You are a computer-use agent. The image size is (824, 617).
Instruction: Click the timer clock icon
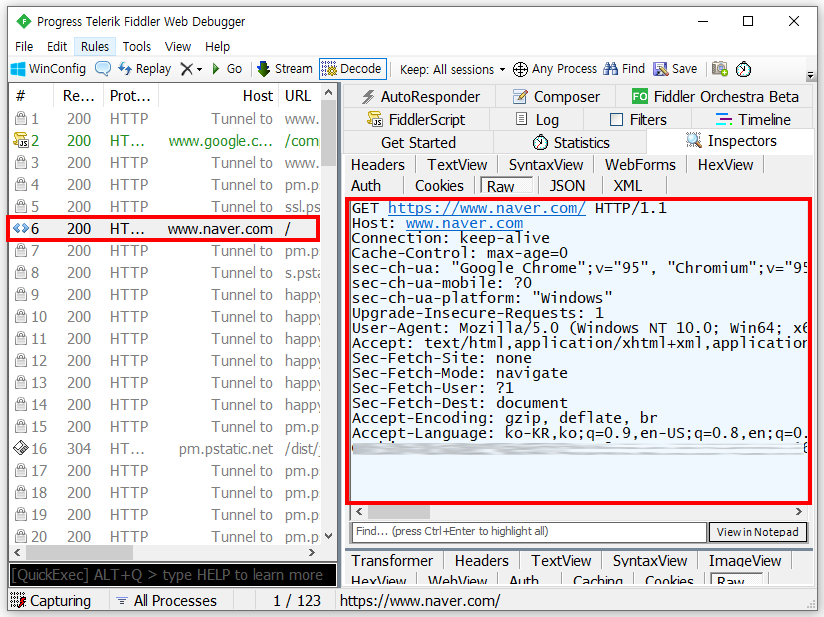tap(744, 69)
